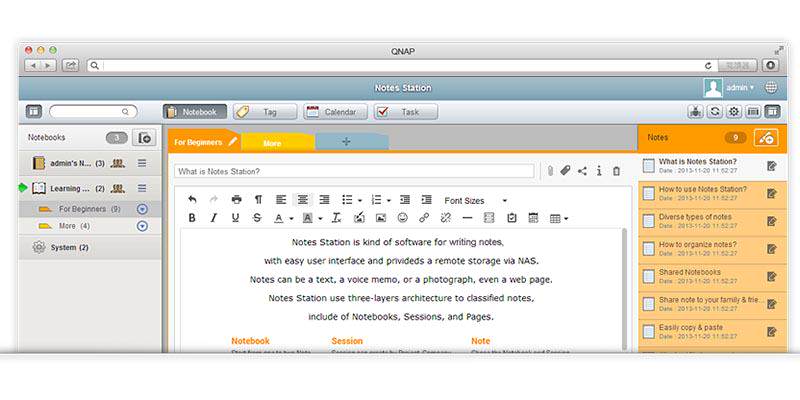Insert a calendar date into the note
This screenshot has height=400, width=800.
[533, 218]
